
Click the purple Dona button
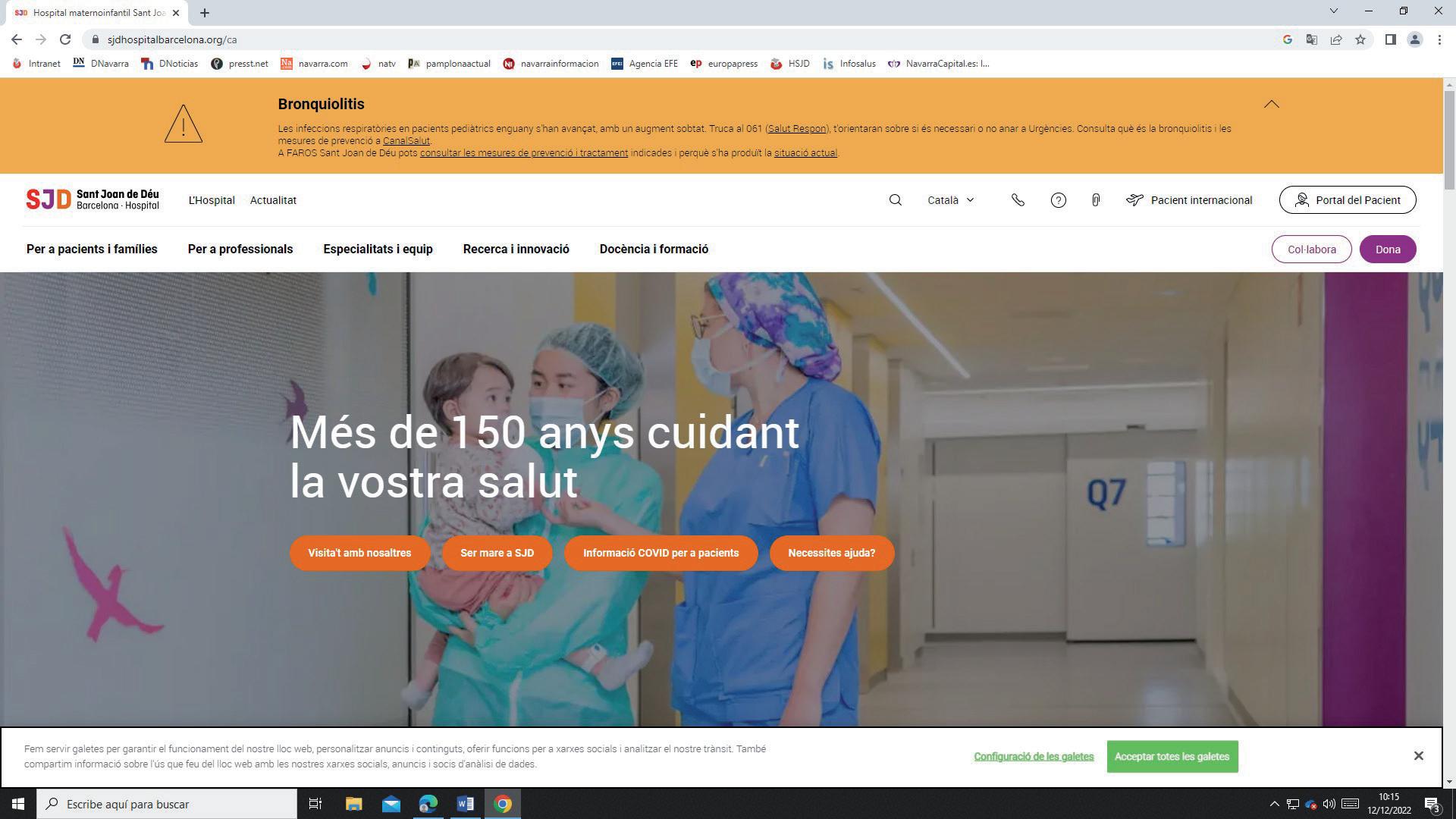[x=1388, y=249]
